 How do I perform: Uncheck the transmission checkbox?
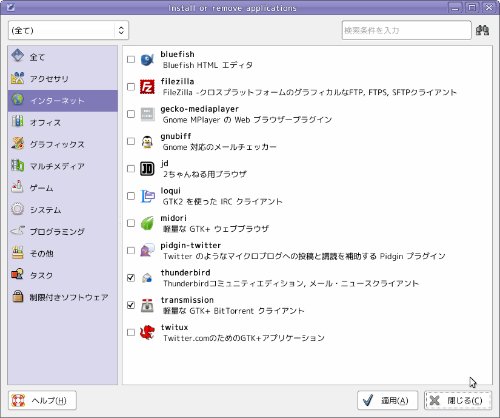[131, 305]
